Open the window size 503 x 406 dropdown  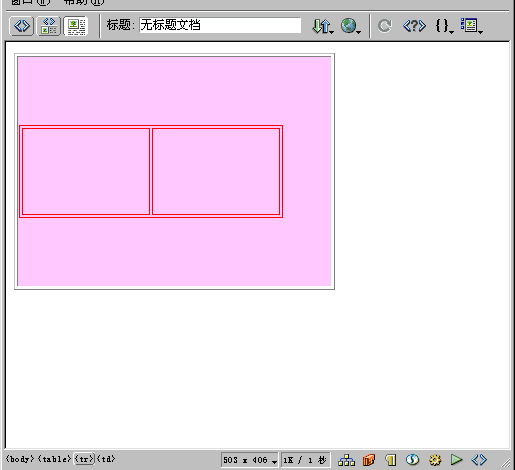point(249,460)
